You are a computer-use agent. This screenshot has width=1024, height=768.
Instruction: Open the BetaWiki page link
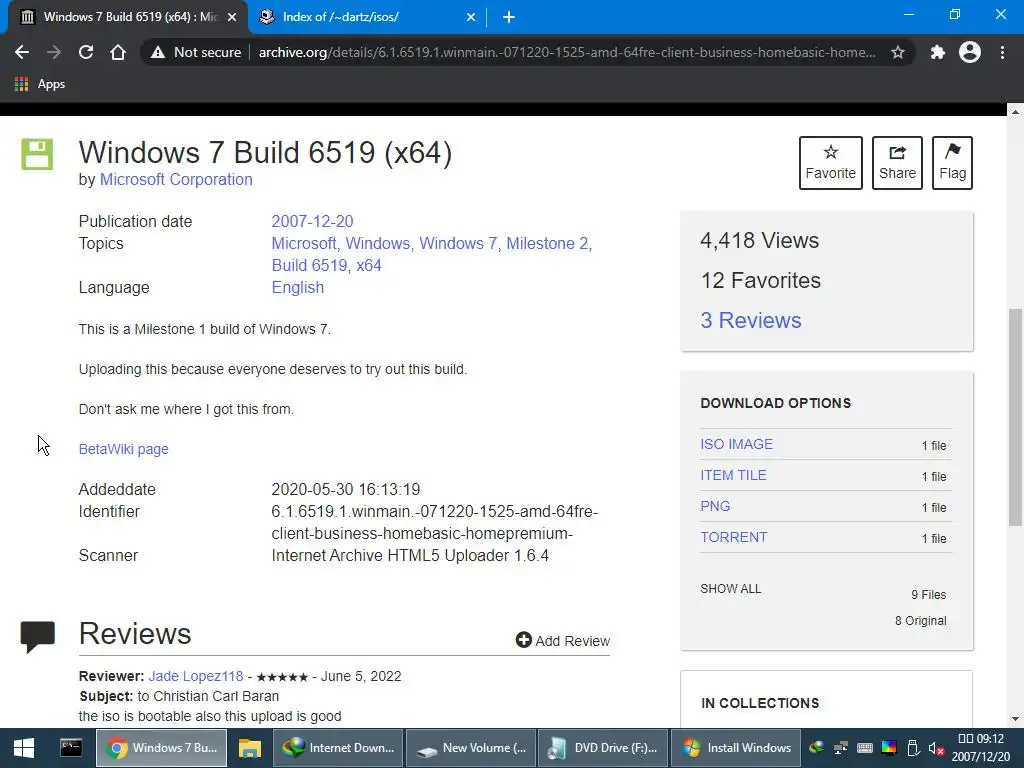point(123,449)
